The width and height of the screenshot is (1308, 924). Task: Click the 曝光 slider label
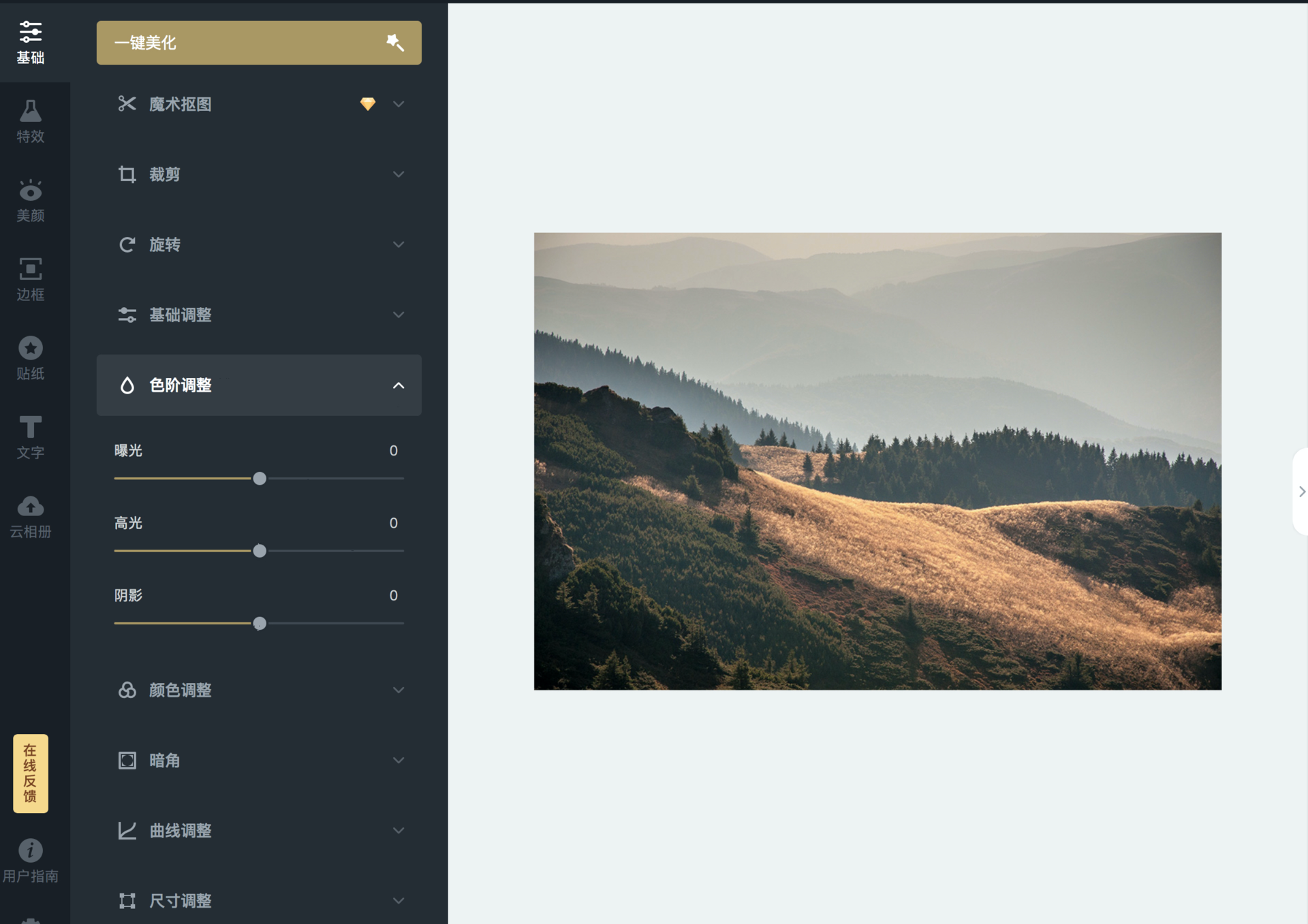(x=128, y=451)
